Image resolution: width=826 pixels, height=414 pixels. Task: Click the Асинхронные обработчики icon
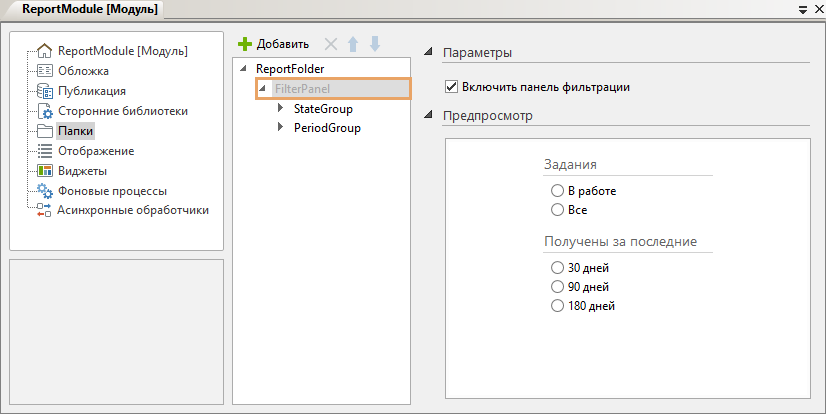(44, 211)
